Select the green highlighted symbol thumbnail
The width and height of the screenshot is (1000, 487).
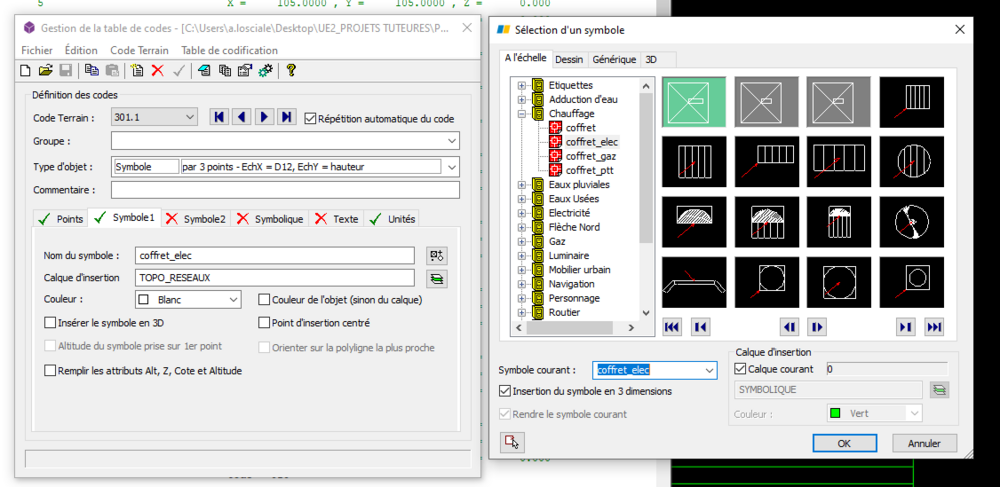click(694, 102)
